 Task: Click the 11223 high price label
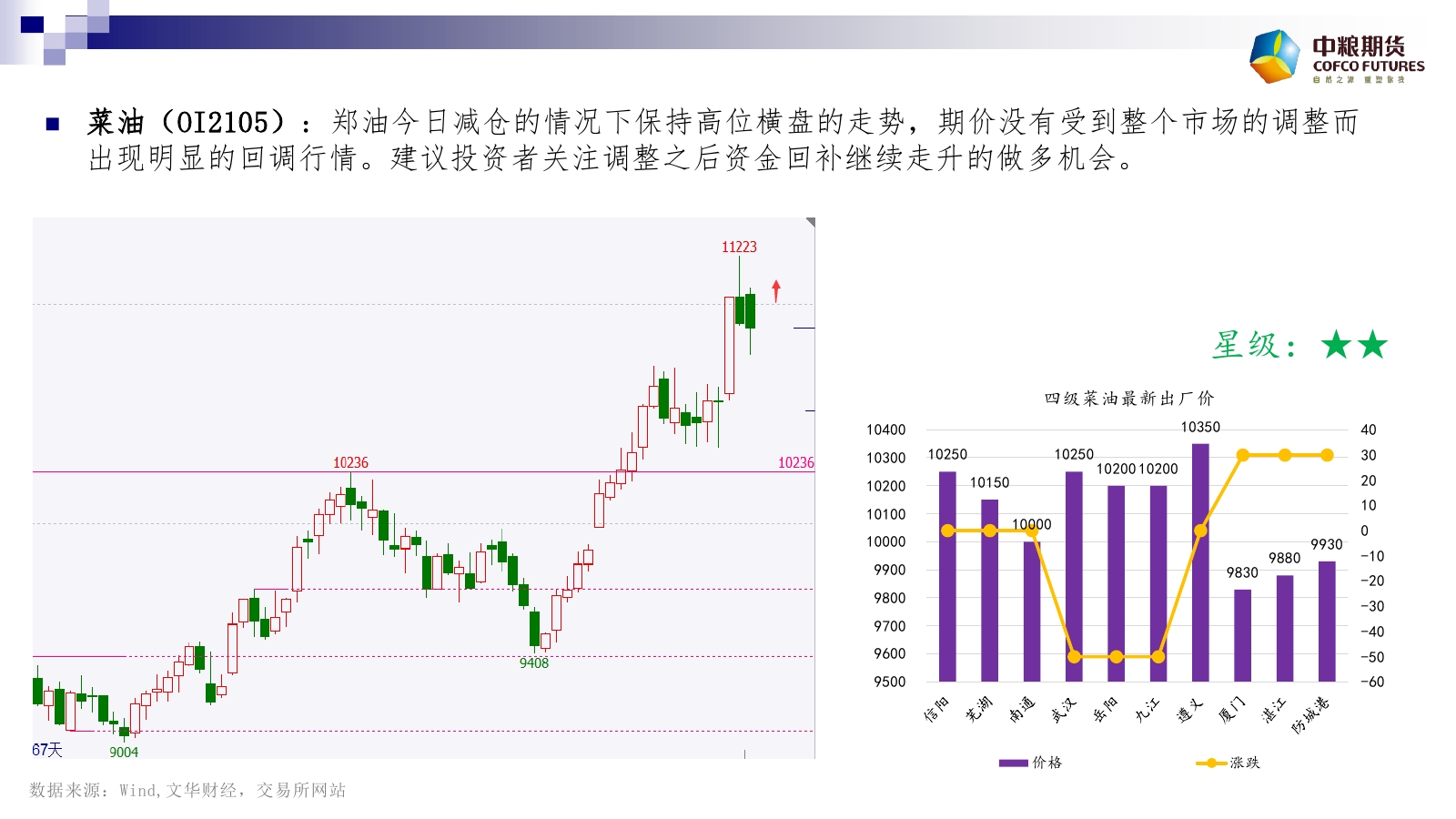pos(739,247)
